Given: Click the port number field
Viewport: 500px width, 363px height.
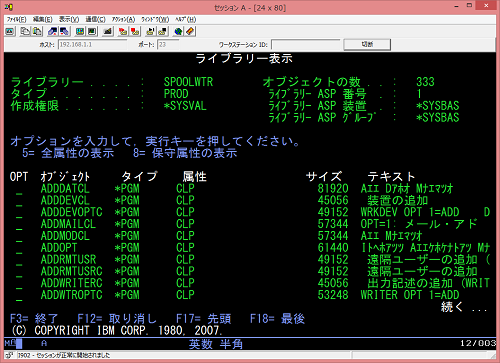Looking at the screenshot, I should [x=168, y=44].
